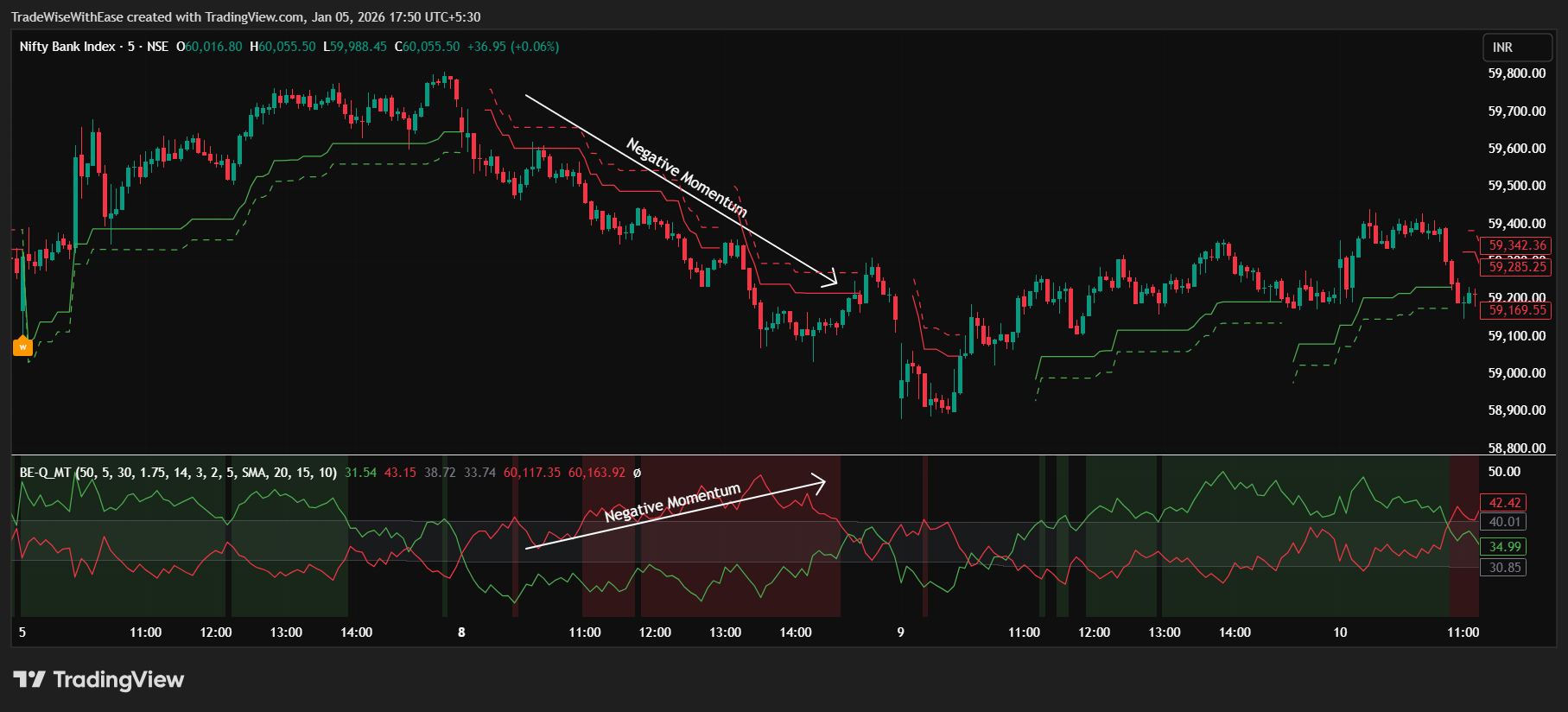
Task: Click the 50.00 indicator axis label
Action: tap(1504, 472)
